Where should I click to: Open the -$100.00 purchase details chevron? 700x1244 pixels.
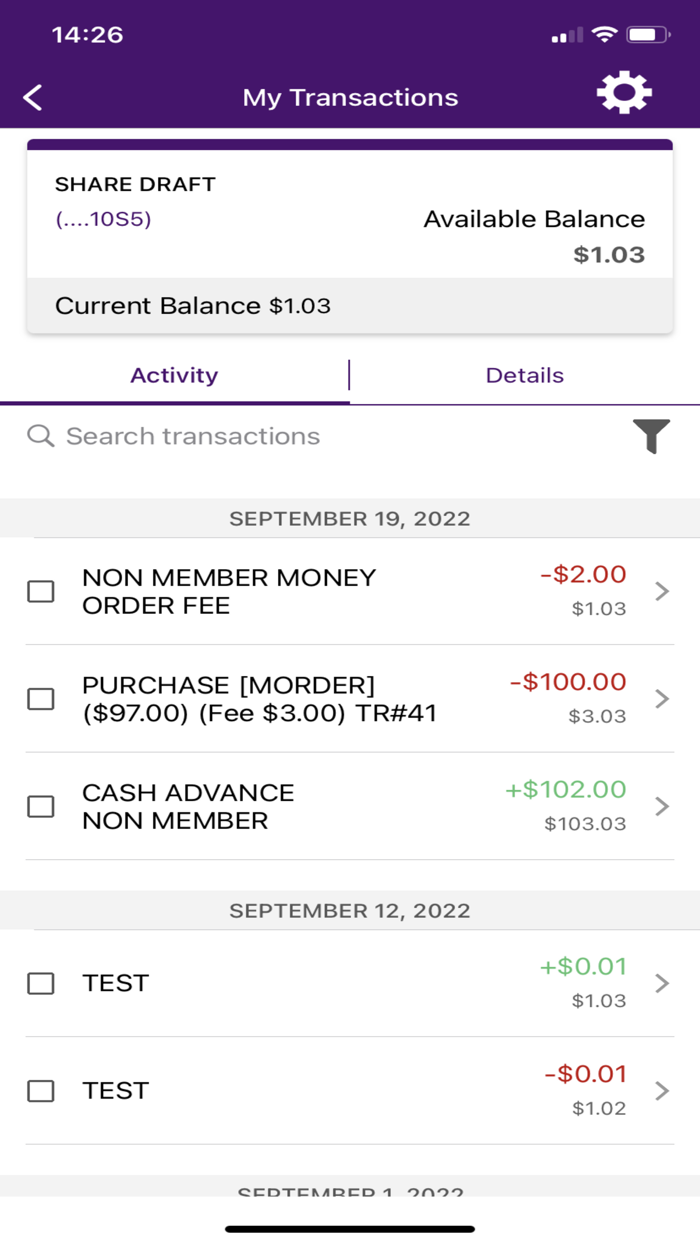661,698
